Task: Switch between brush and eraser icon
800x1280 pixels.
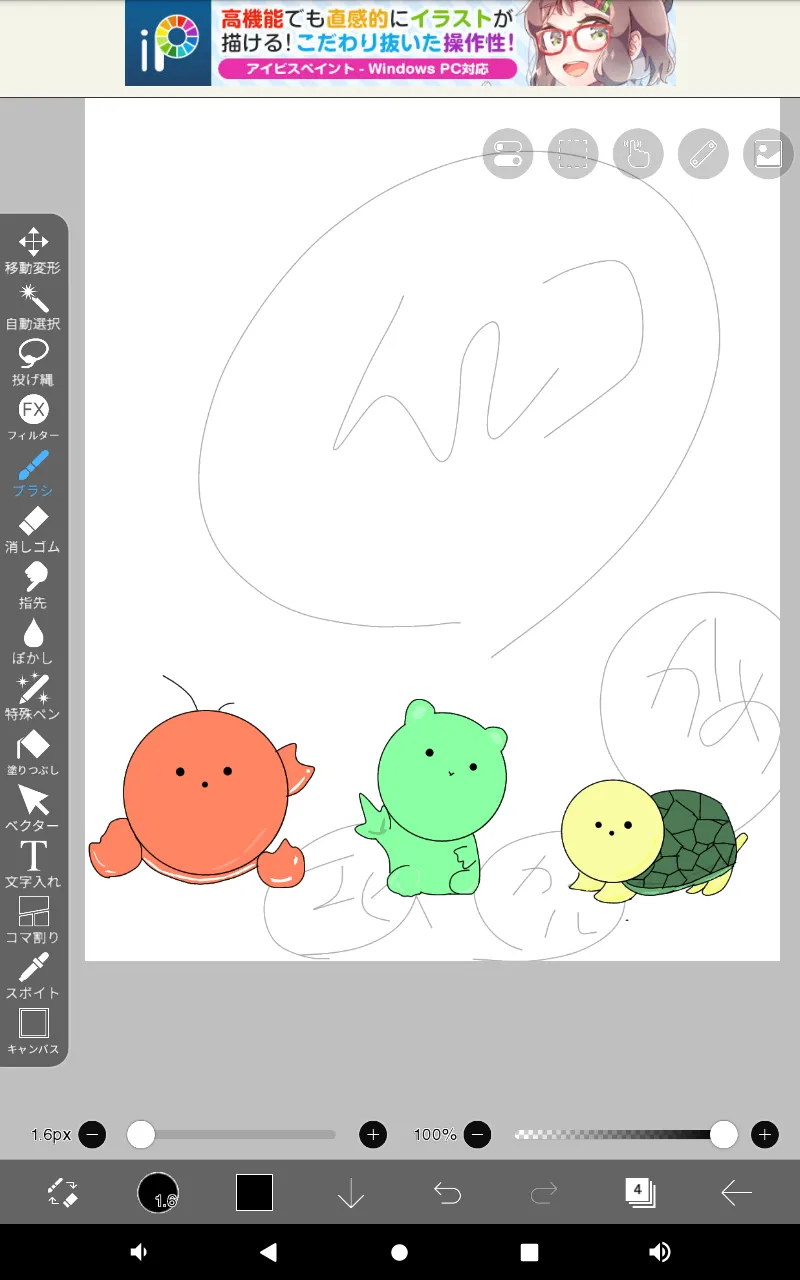Action: click(63, 1192)
